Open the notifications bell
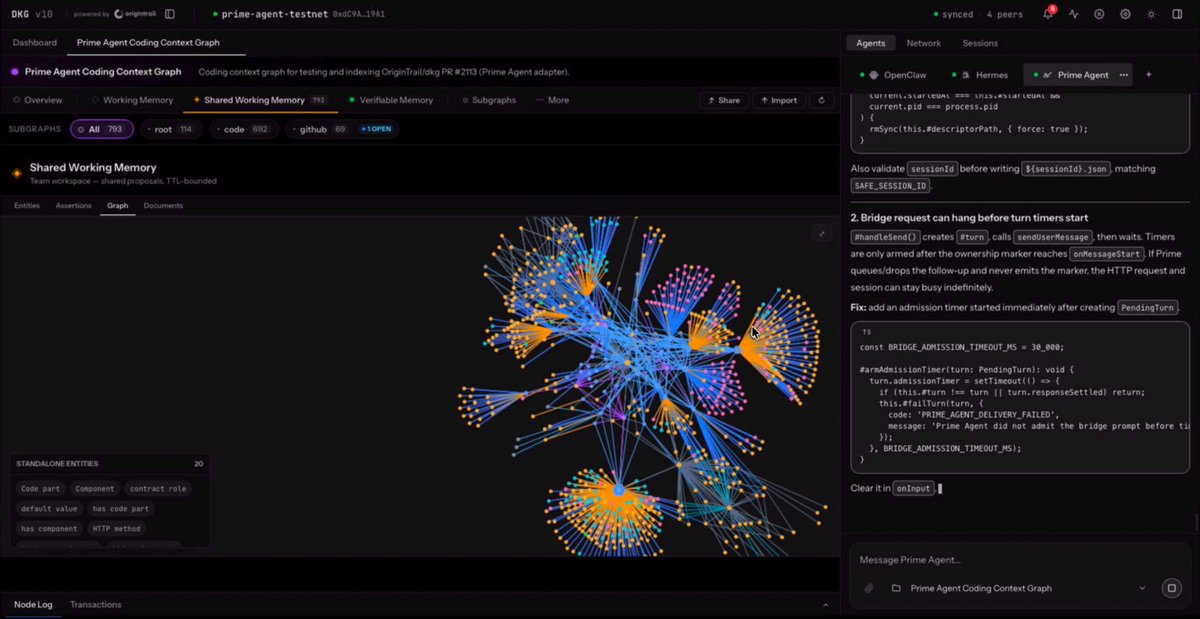The image size is (1200, 619). click(1048, 14)
